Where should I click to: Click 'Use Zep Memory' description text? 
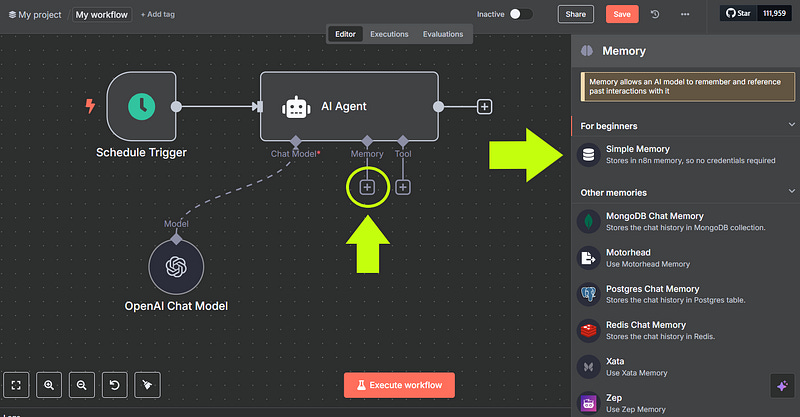[x=636, y=409]
